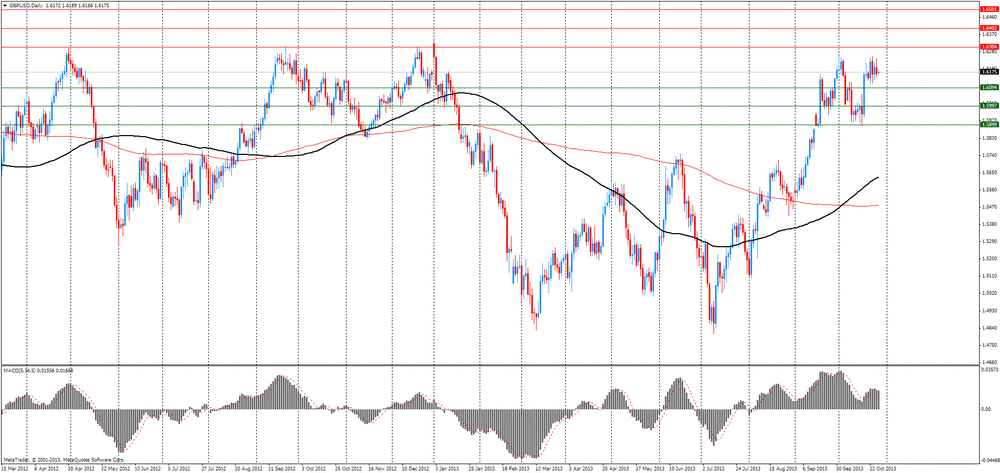Select the red 1.6501 resistance price label
This screenshot has width=1000, height=473.
click(x=987, y=7)
